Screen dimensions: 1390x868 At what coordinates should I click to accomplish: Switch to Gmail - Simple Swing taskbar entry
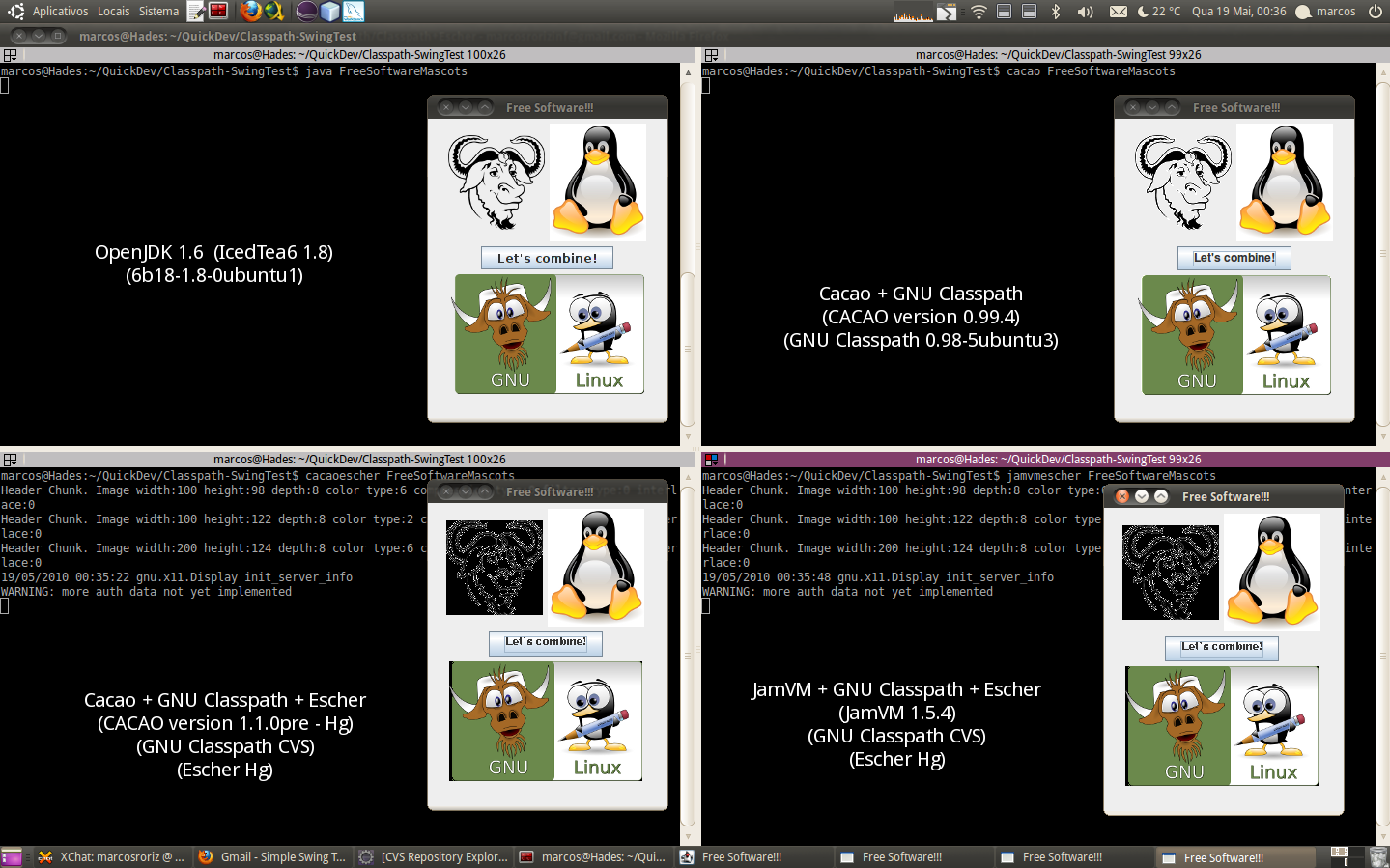coord(272,856)
